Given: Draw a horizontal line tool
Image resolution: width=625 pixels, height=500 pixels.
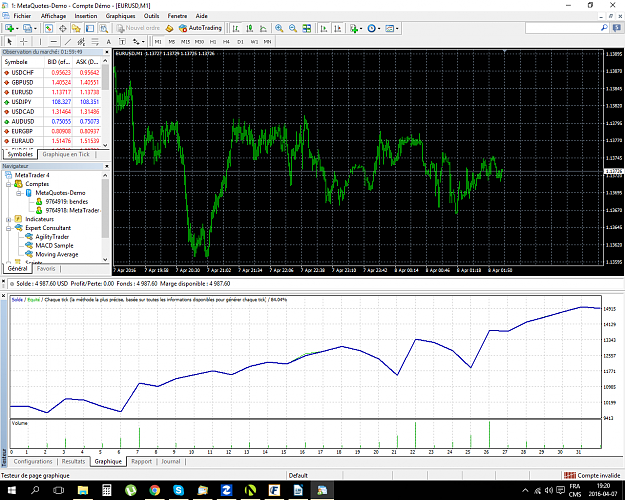Looking at the screenshot, I should click(x=54, y=41).
